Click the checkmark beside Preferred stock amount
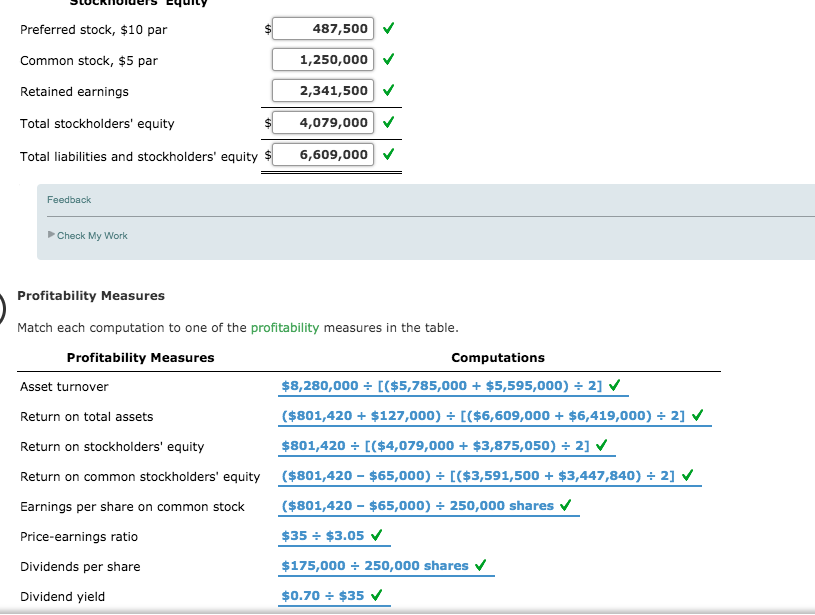This screenshot has width=815, height=615. tap(388, 29)
